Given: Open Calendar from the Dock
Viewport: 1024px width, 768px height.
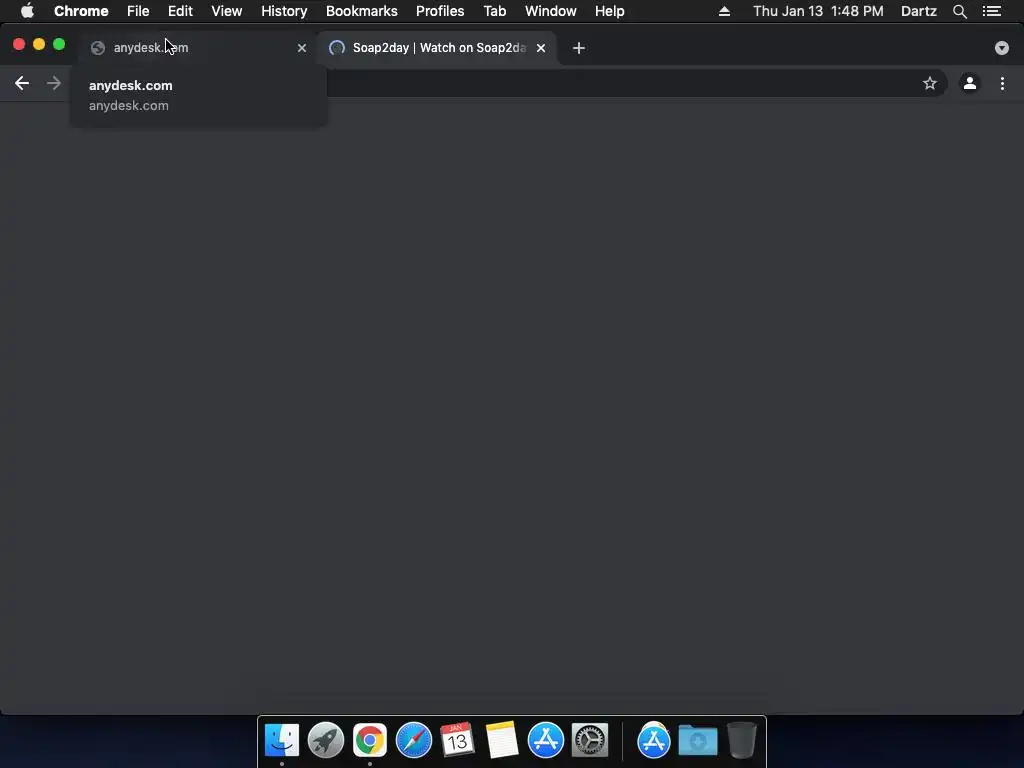Looking at the screenshot, I should click(457, 740).
